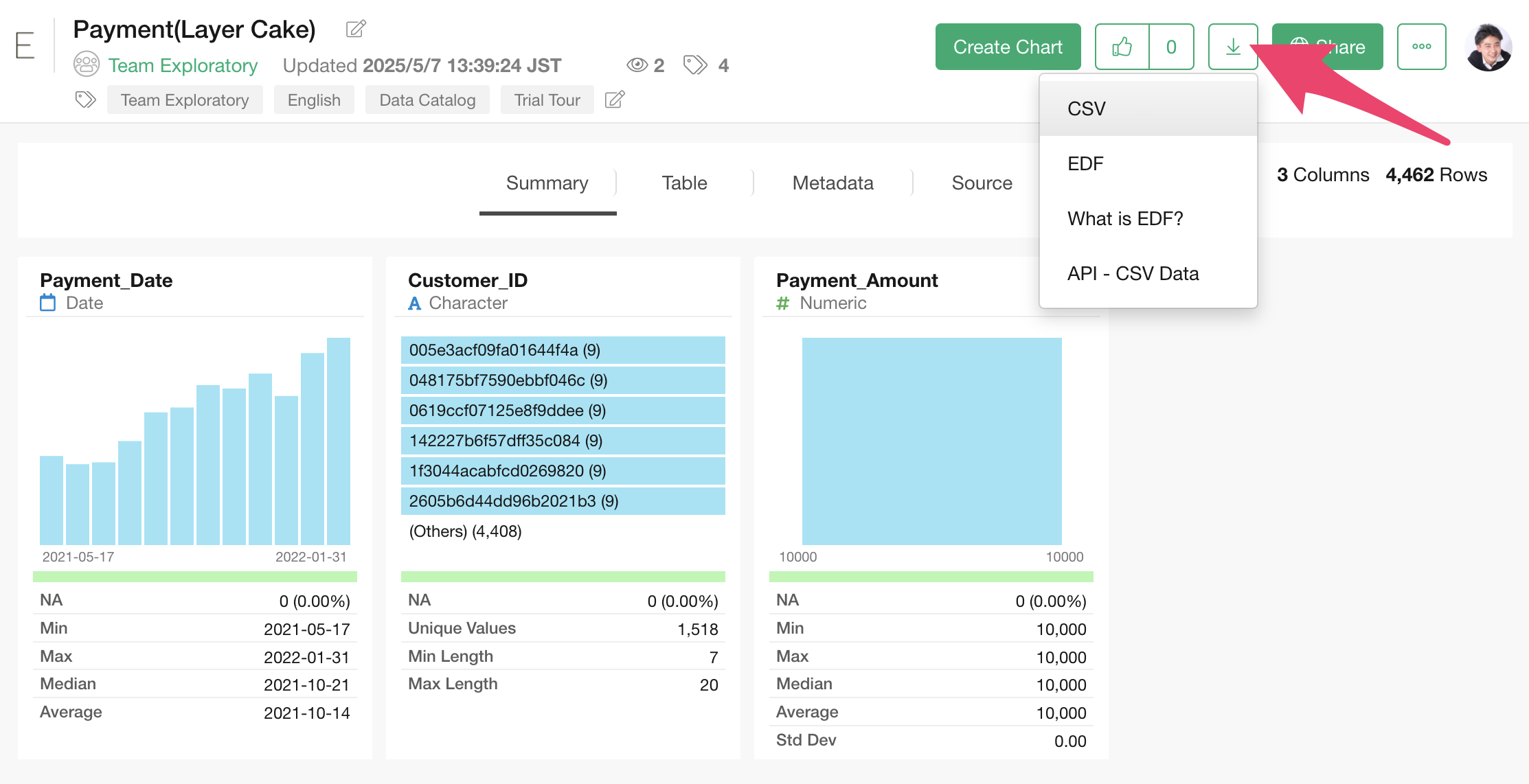1529x784 pixels.
Task: Open the Source tab
Action: 982,183
